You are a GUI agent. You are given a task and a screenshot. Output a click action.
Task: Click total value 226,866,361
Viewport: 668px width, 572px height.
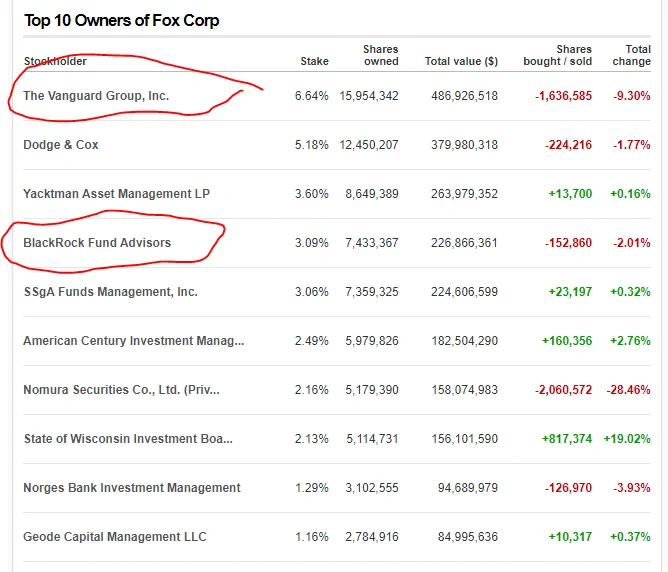click(464, 243)
